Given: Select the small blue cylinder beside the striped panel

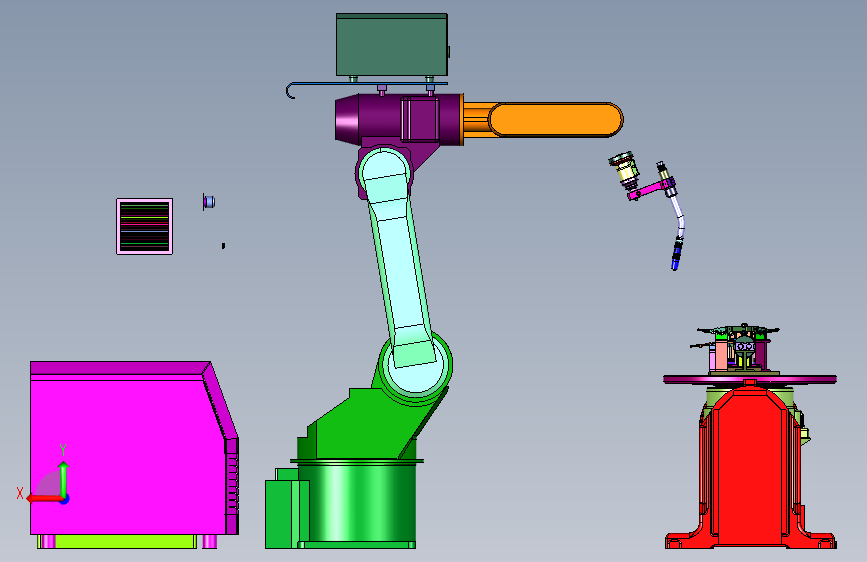Looking at the screenshot, I should tap(208, 202).
